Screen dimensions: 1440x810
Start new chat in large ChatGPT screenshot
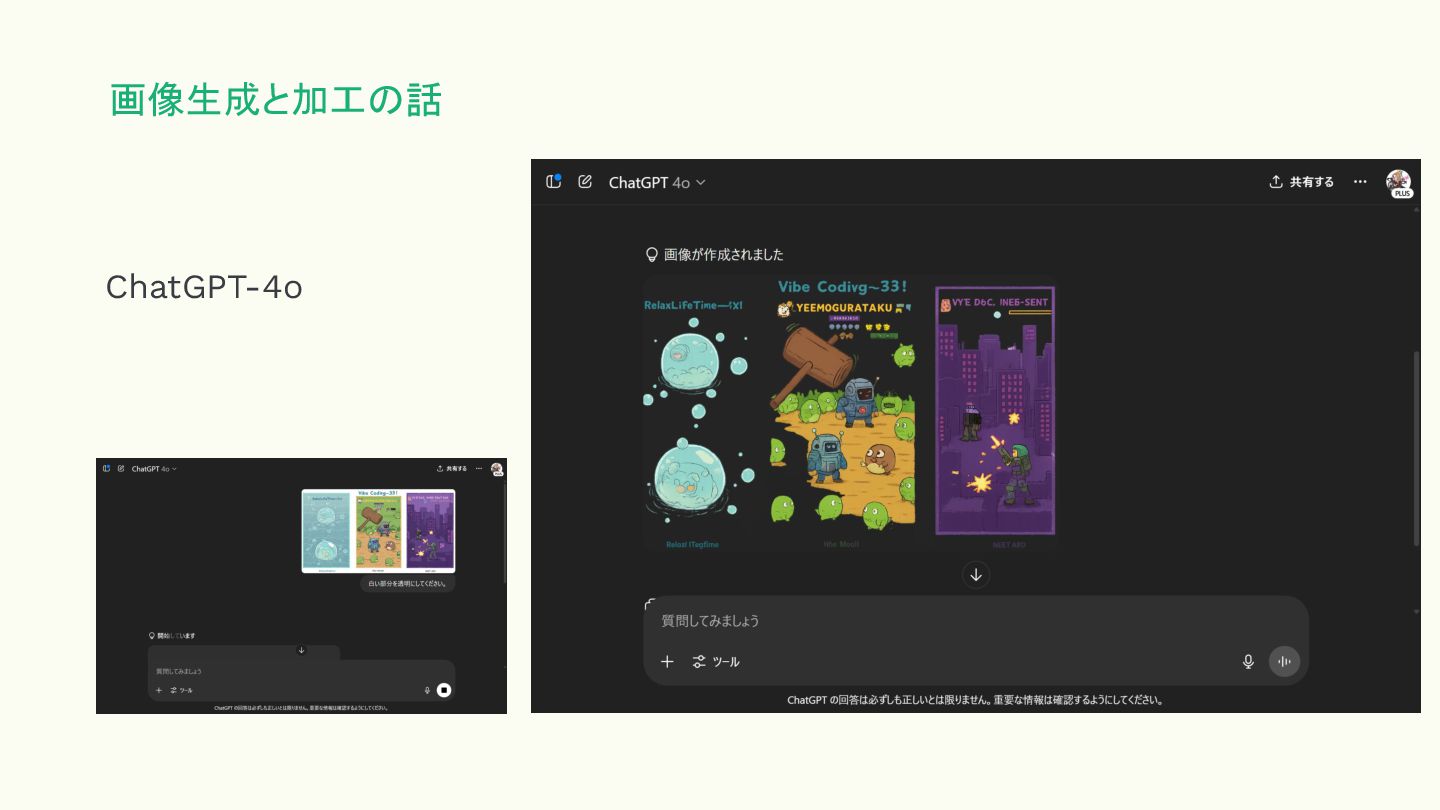585,182
